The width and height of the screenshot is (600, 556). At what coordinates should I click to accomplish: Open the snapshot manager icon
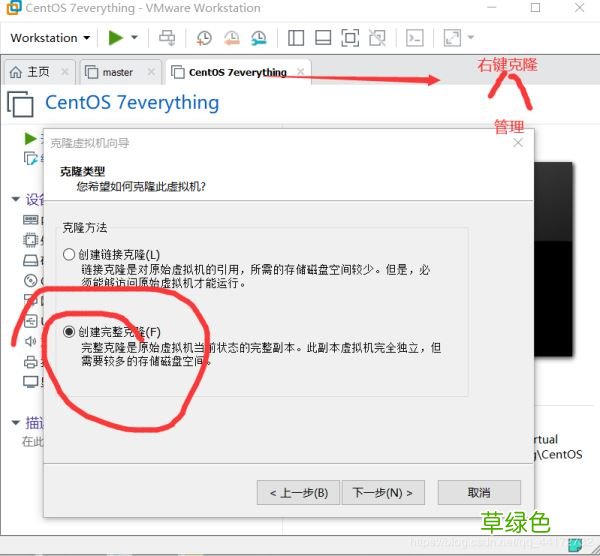pyautogui.click(x=259, y=38)
